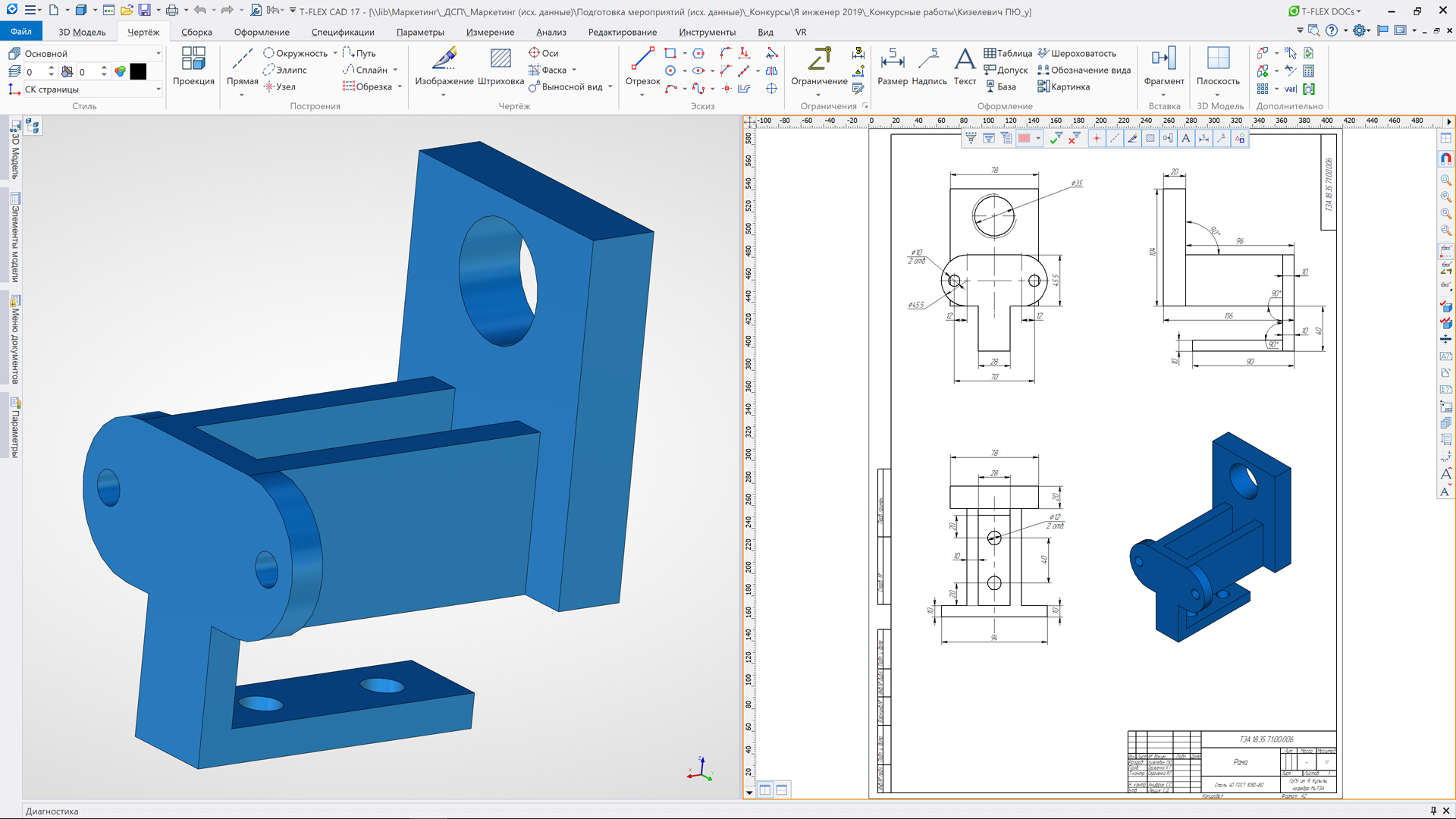
Task: Select the Эллипс ellipse tool
Action: 285,71
